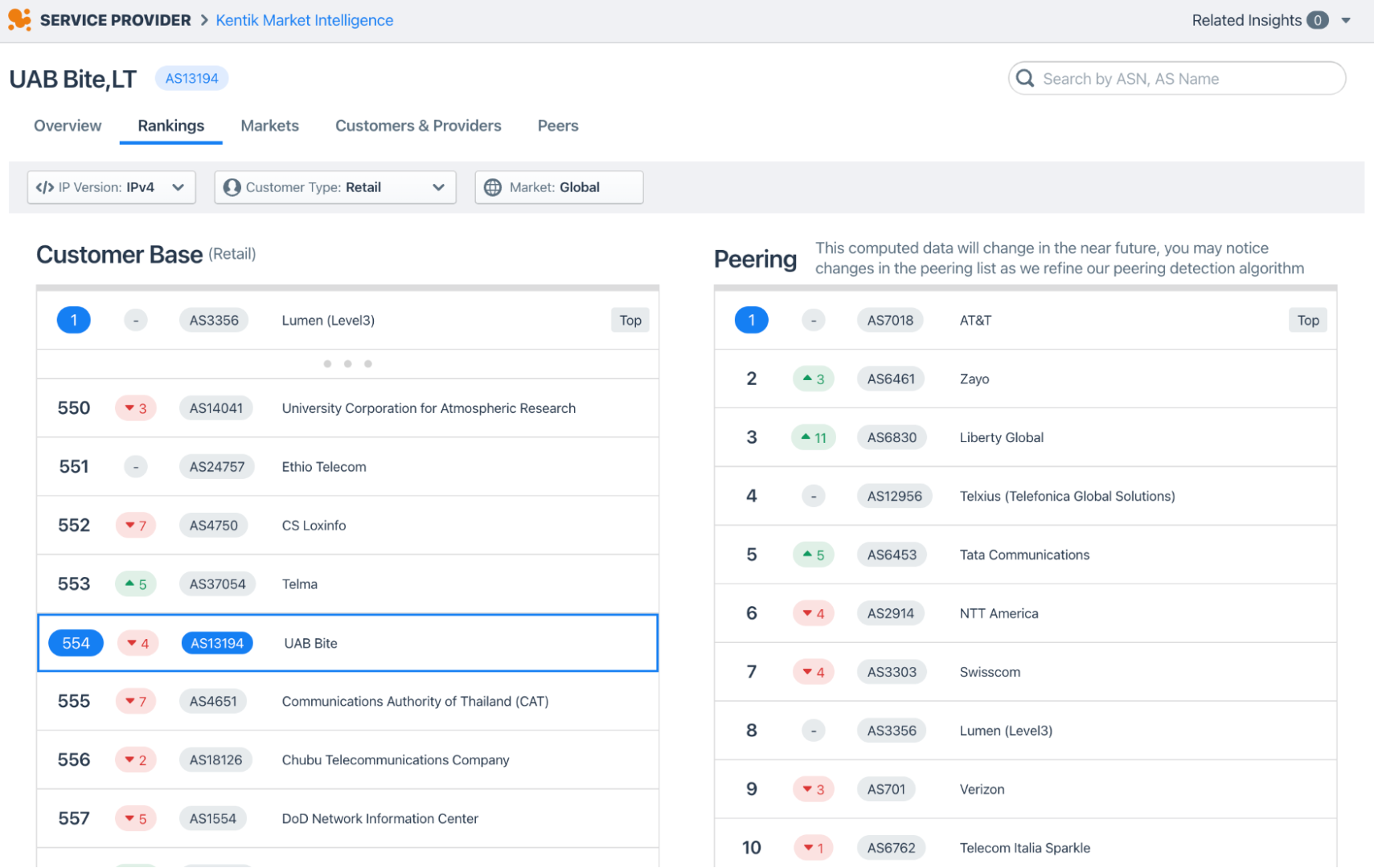
Task: Click the down-3 change badge for rank 550
Action: (x=135, y=408)
